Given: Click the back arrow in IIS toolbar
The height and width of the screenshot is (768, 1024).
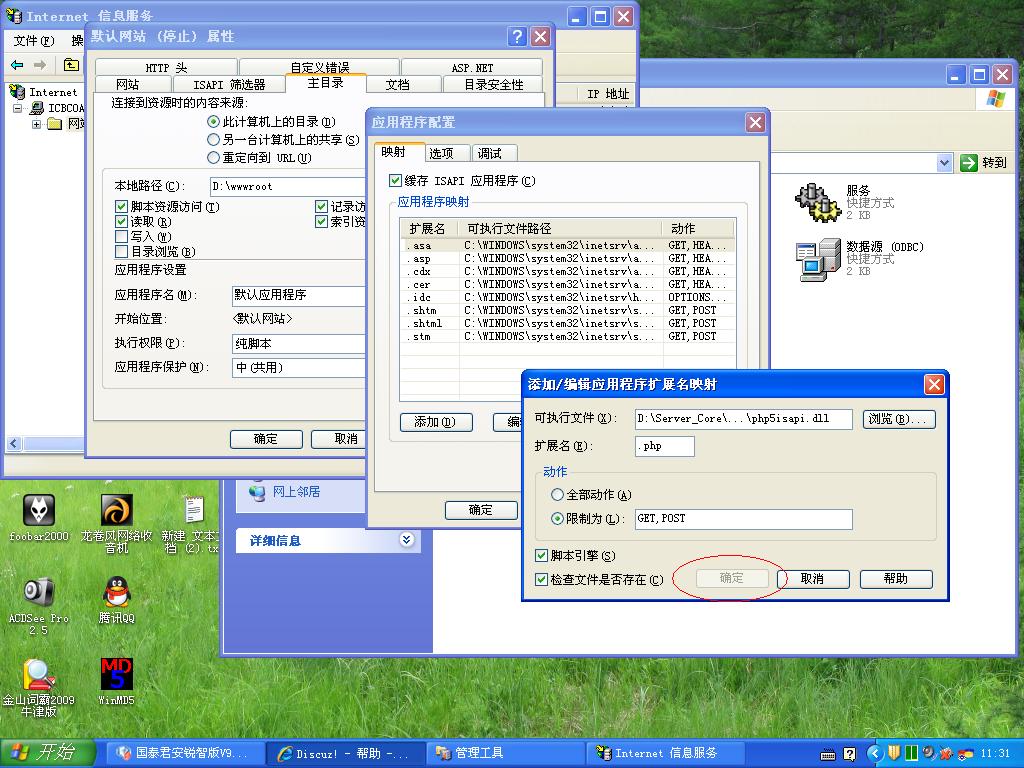Looking at the screenshot, I should (18, 65).
